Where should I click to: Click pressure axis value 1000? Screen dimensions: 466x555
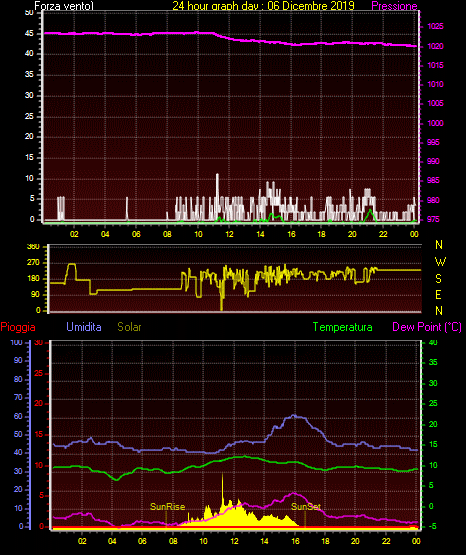click(x=435, y=123)
